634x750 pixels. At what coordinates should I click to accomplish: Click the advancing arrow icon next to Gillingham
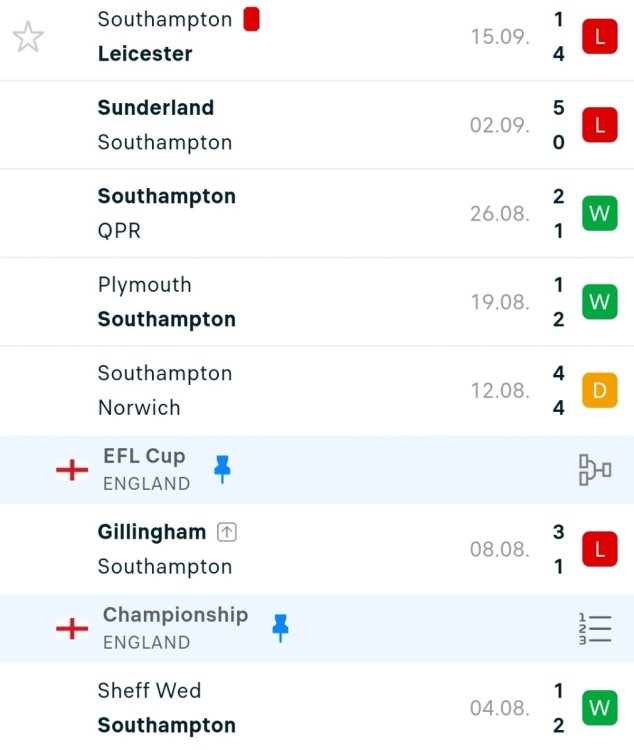coord(227,533)
